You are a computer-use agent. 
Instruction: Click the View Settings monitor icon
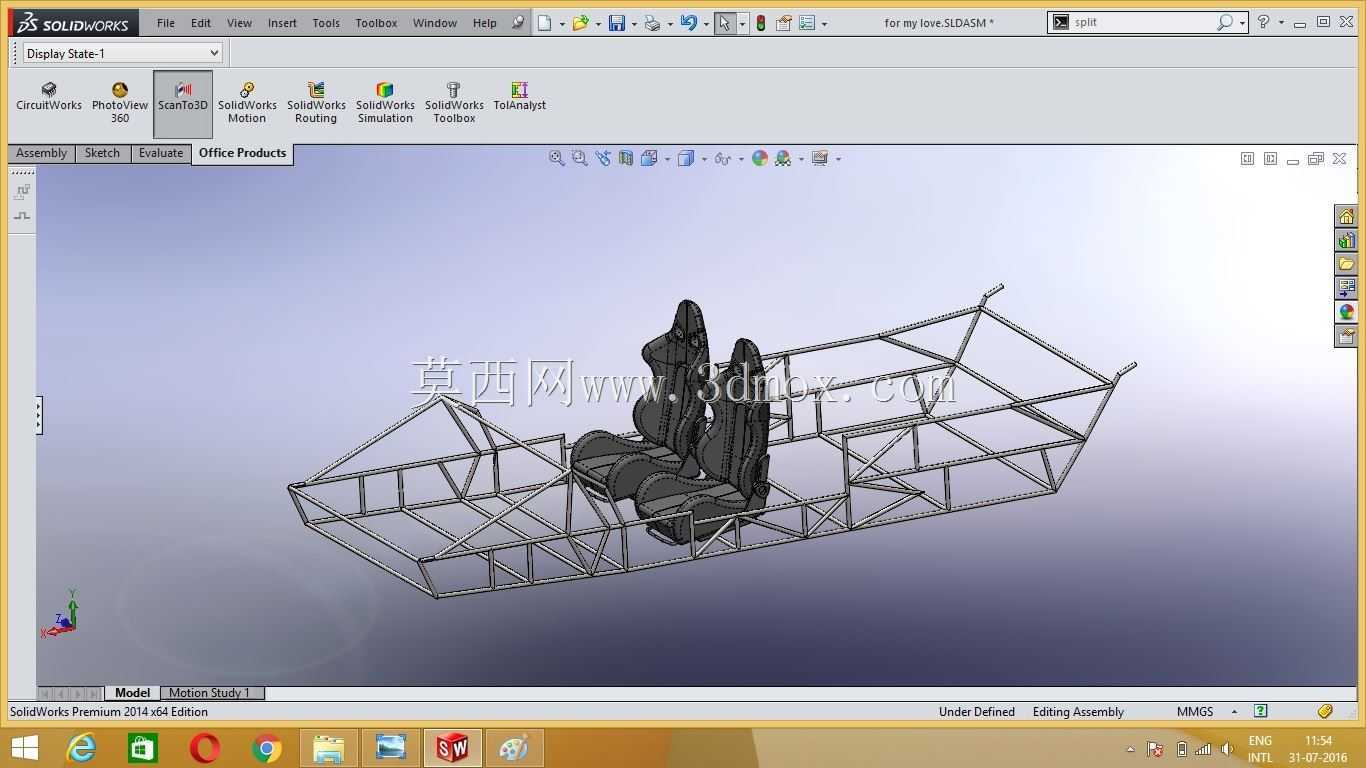[x=820, y=158]
